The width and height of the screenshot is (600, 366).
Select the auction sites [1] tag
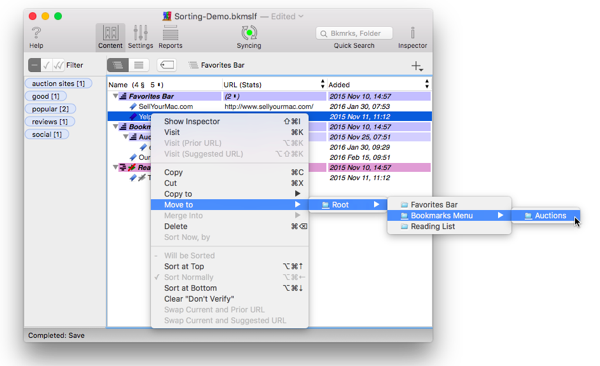58,83
